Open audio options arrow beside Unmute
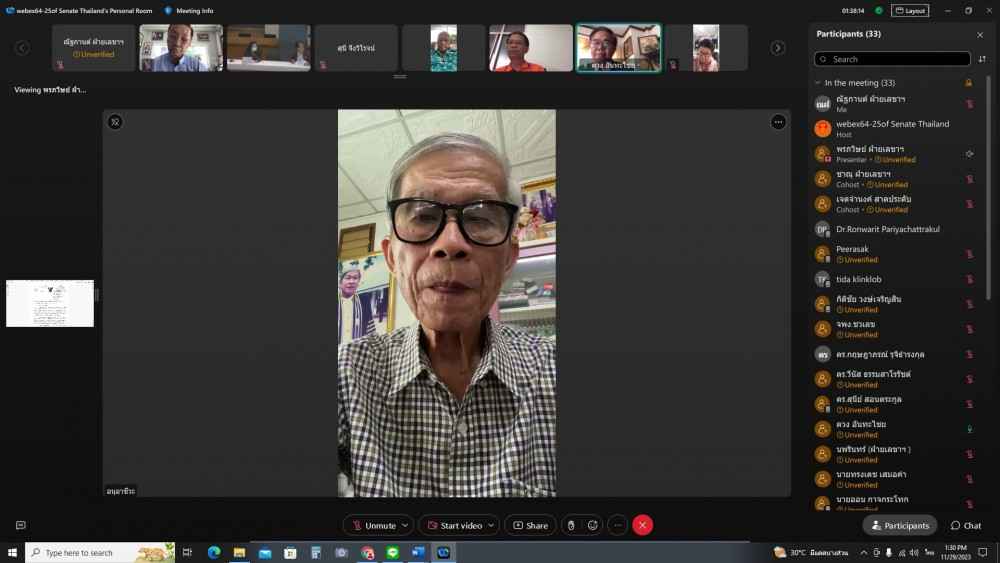1000x563 pixels. [x=405, y=525]
